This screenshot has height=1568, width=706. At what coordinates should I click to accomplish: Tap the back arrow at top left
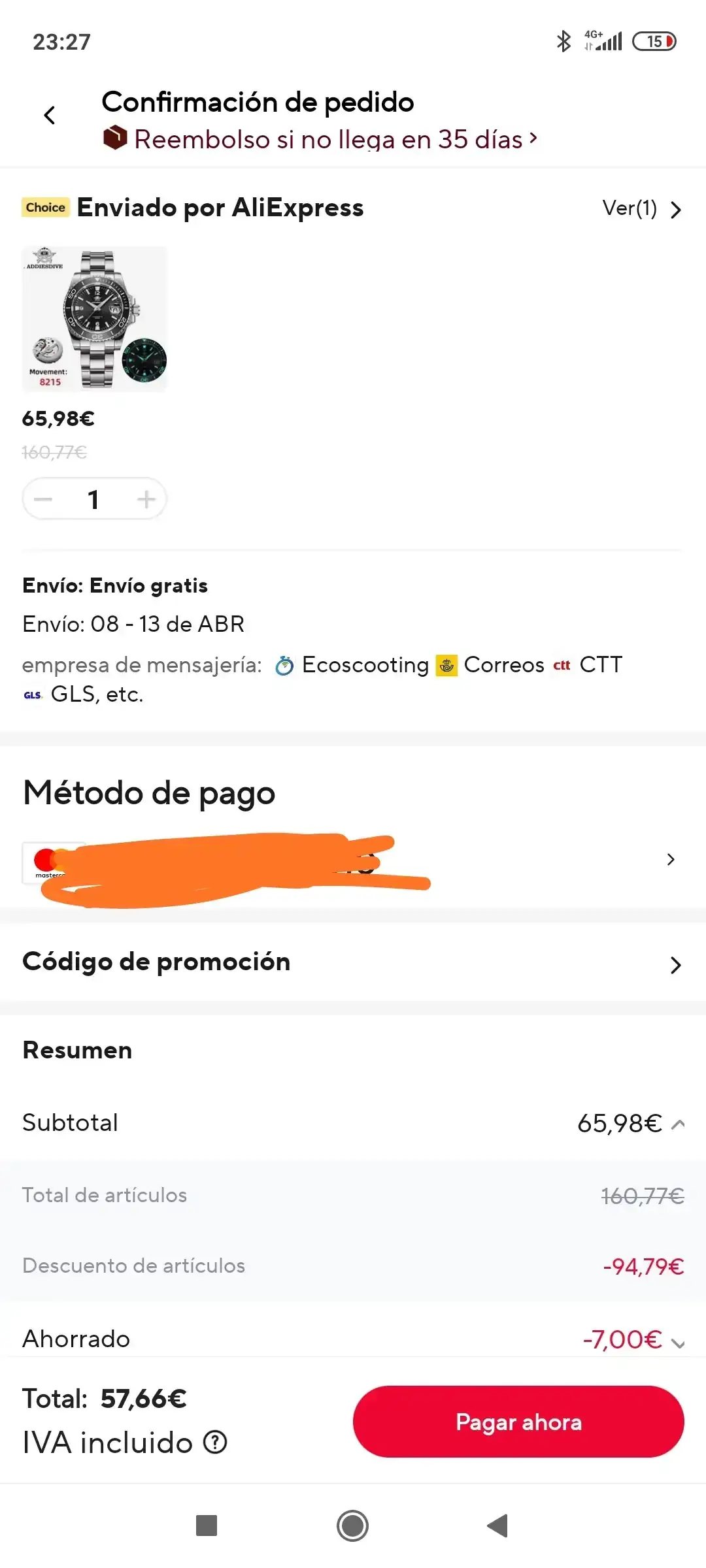pyautogui.click(x=50, y=116)
